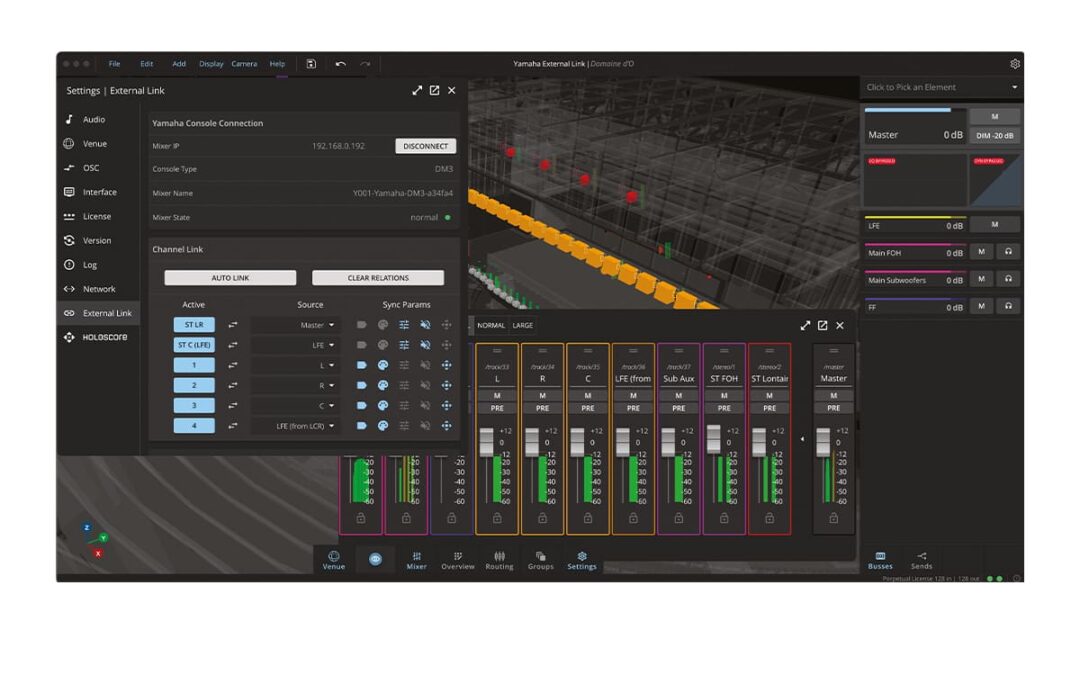Click the swap arrows icon in ST LR row
The image size is (1080, 675).
click(233, 324)
